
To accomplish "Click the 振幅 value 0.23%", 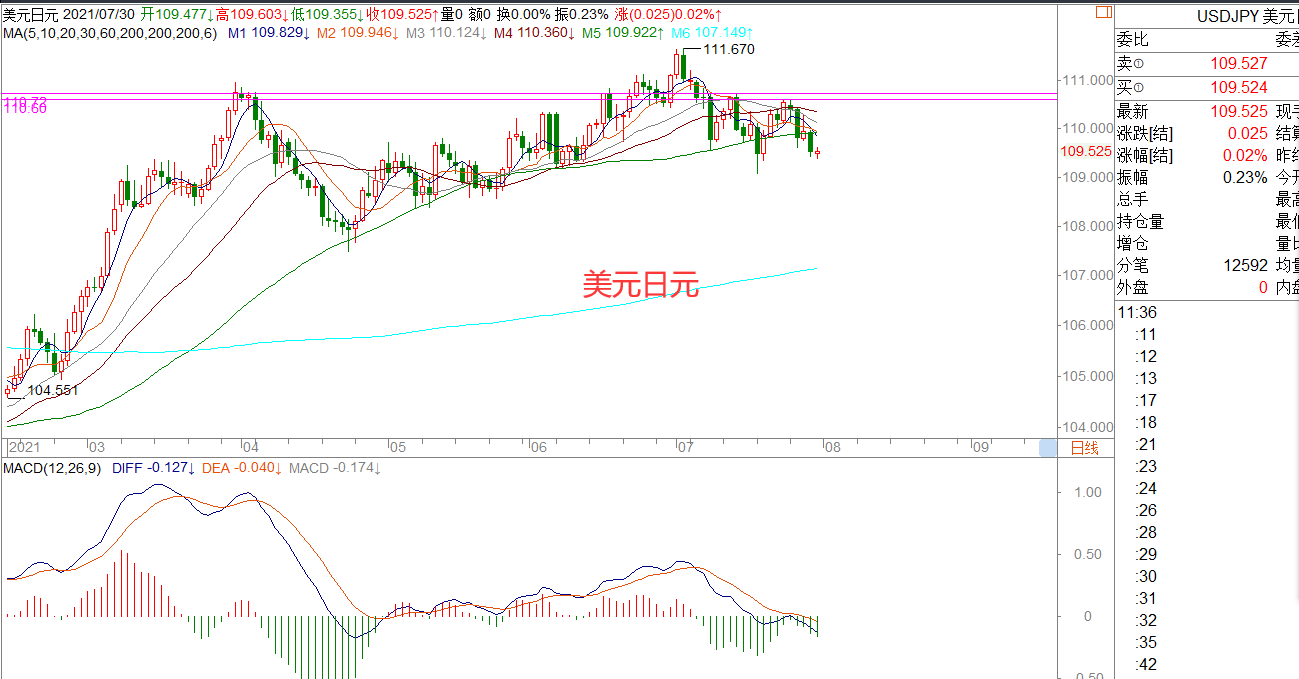I will click(1245, 177).
